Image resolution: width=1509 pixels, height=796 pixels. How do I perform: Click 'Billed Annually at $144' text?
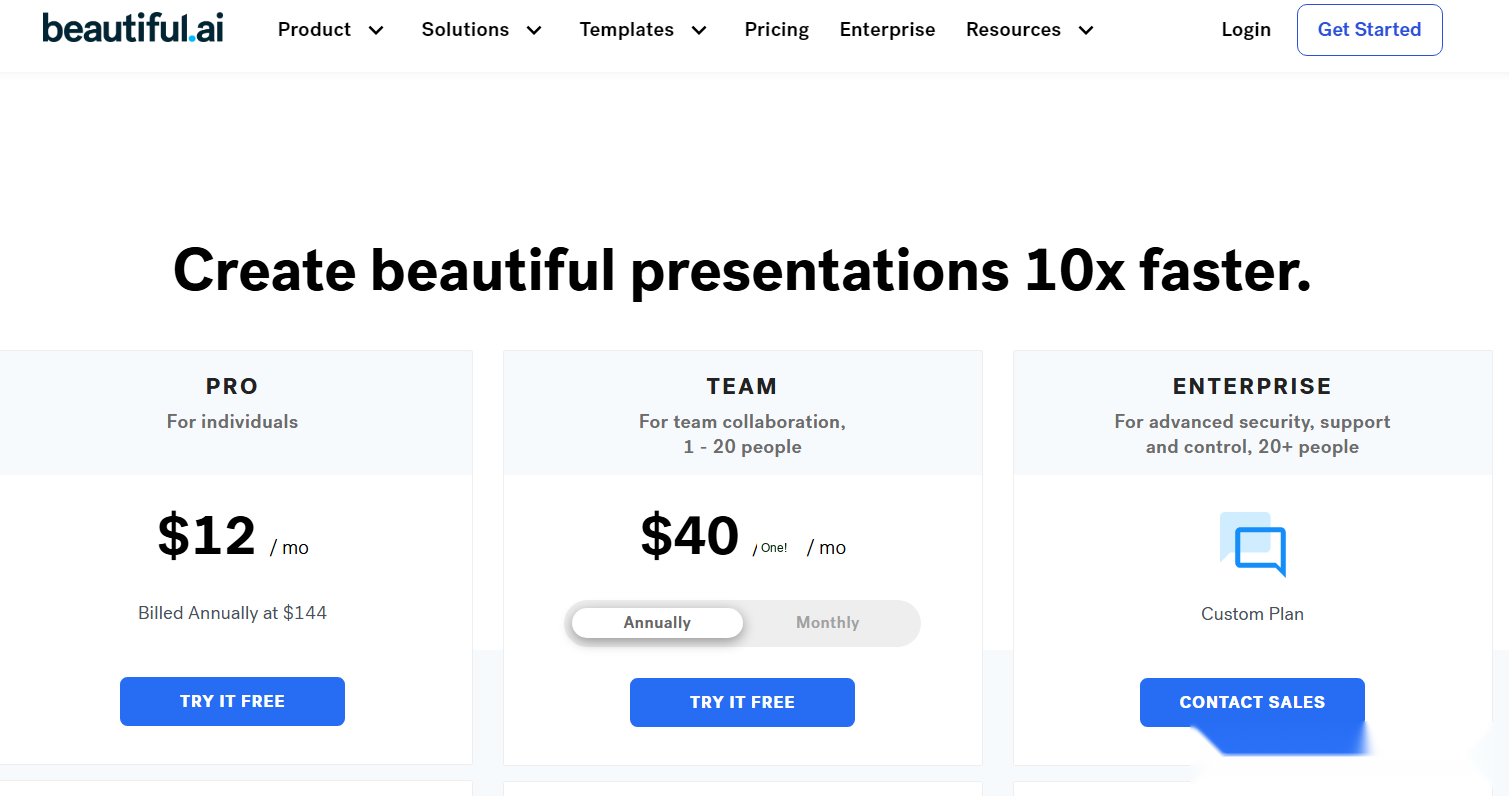[x=232, y=613]
